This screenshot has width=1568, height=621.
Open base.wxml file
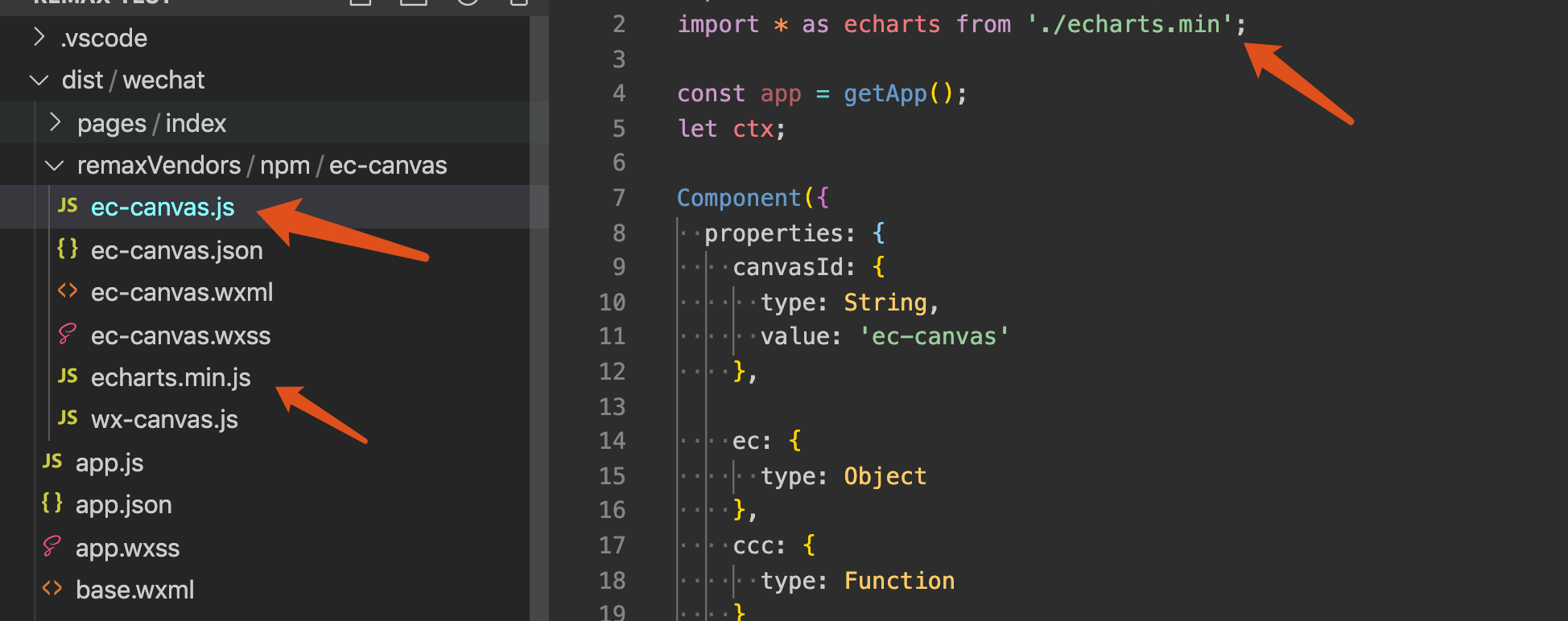click(x=135, y=590)
